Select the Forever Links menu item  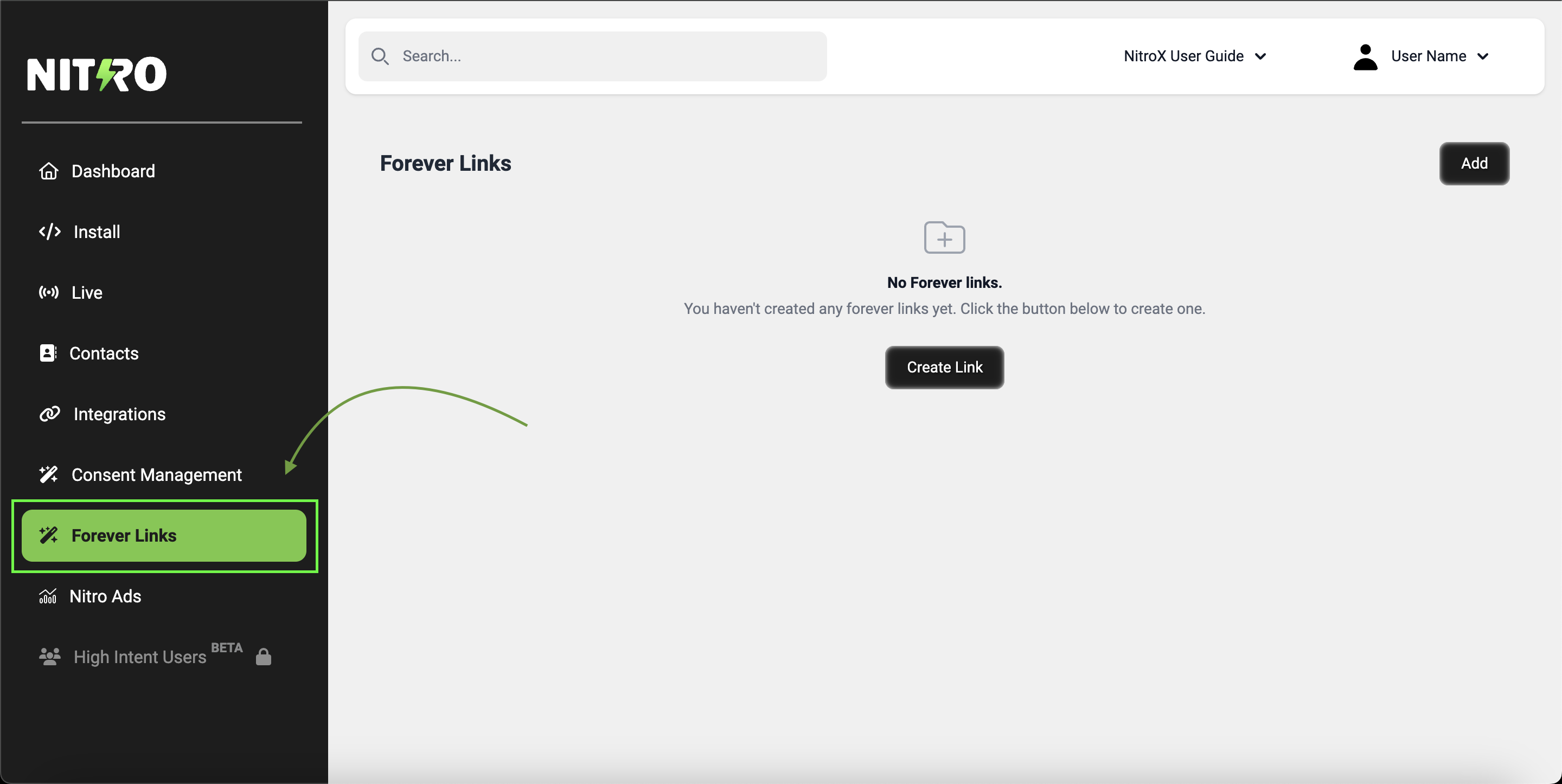164,535
